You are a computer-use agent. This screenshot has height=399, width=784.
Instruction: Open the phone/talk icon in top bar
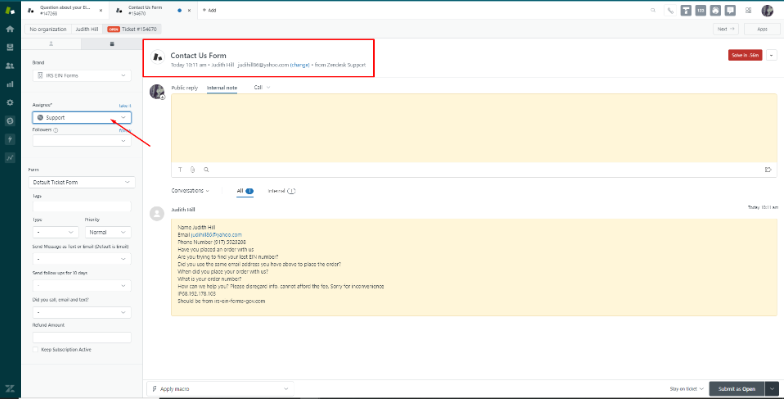670,10
